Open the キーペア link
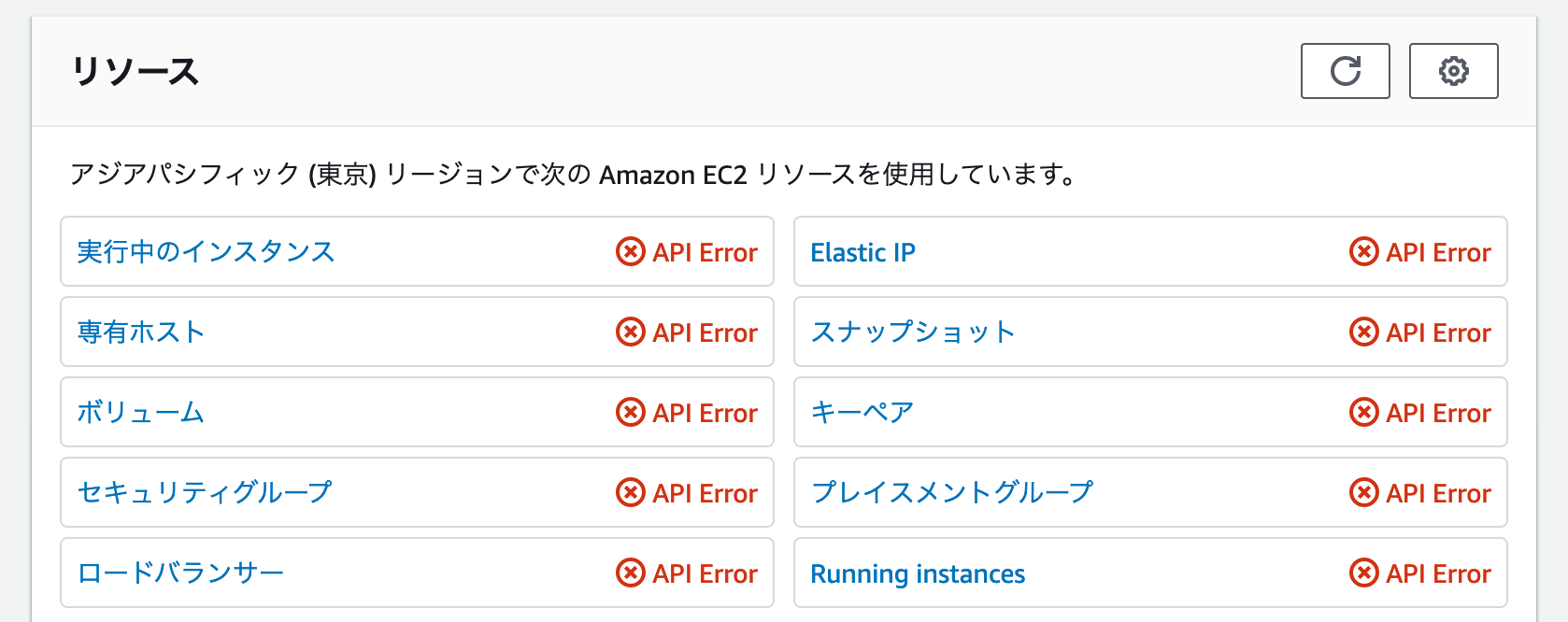The image size is (1568, 622). (862, 413)
